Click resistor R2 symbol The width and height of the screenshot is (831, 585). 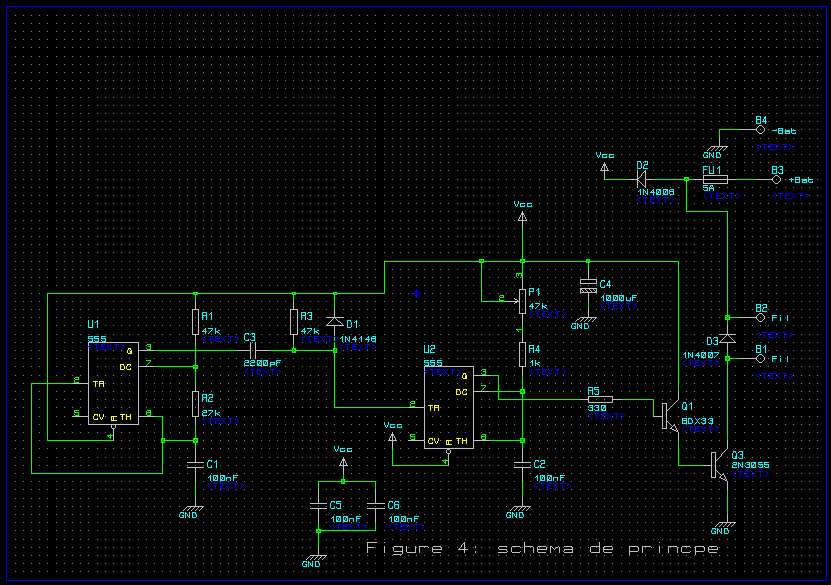(x=196, y=404)
